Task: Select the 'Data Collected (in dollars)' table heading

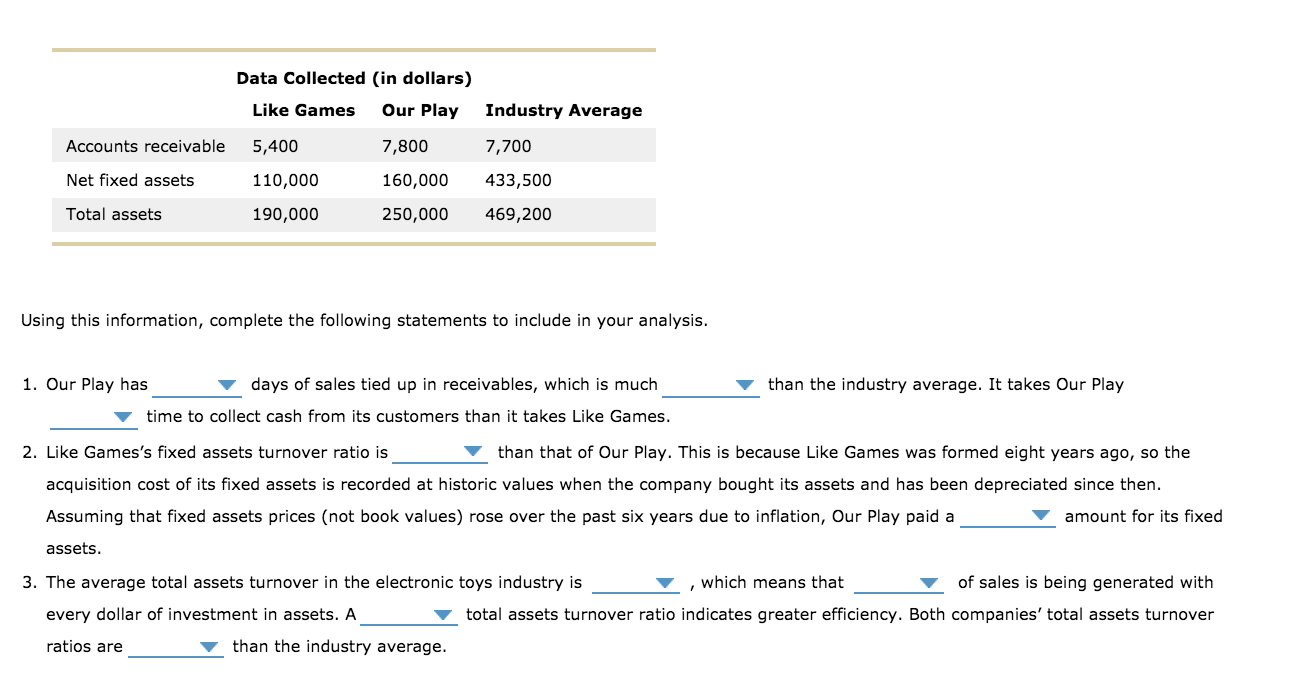Action: click(x=353, y=78)
